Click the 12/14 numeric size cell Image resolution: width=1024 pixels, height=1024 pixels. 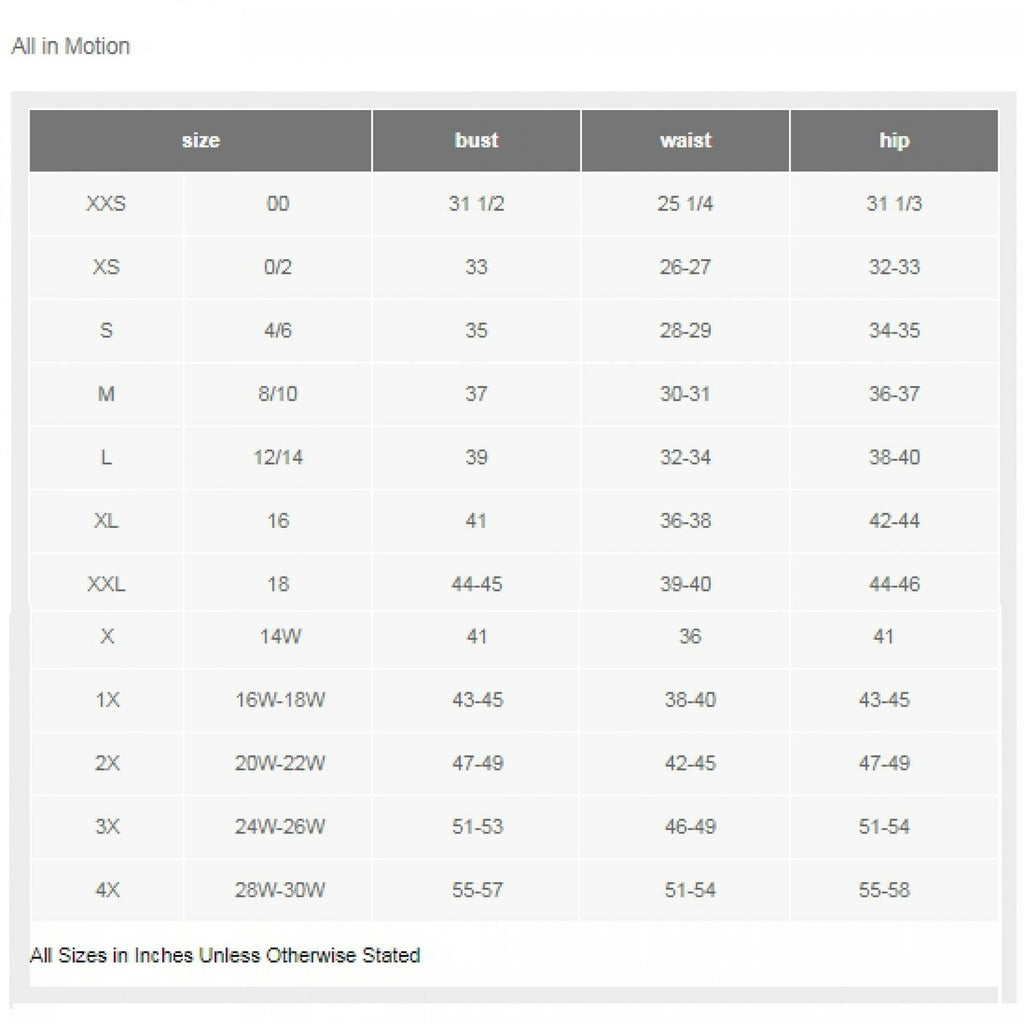(x=278, y=457)
